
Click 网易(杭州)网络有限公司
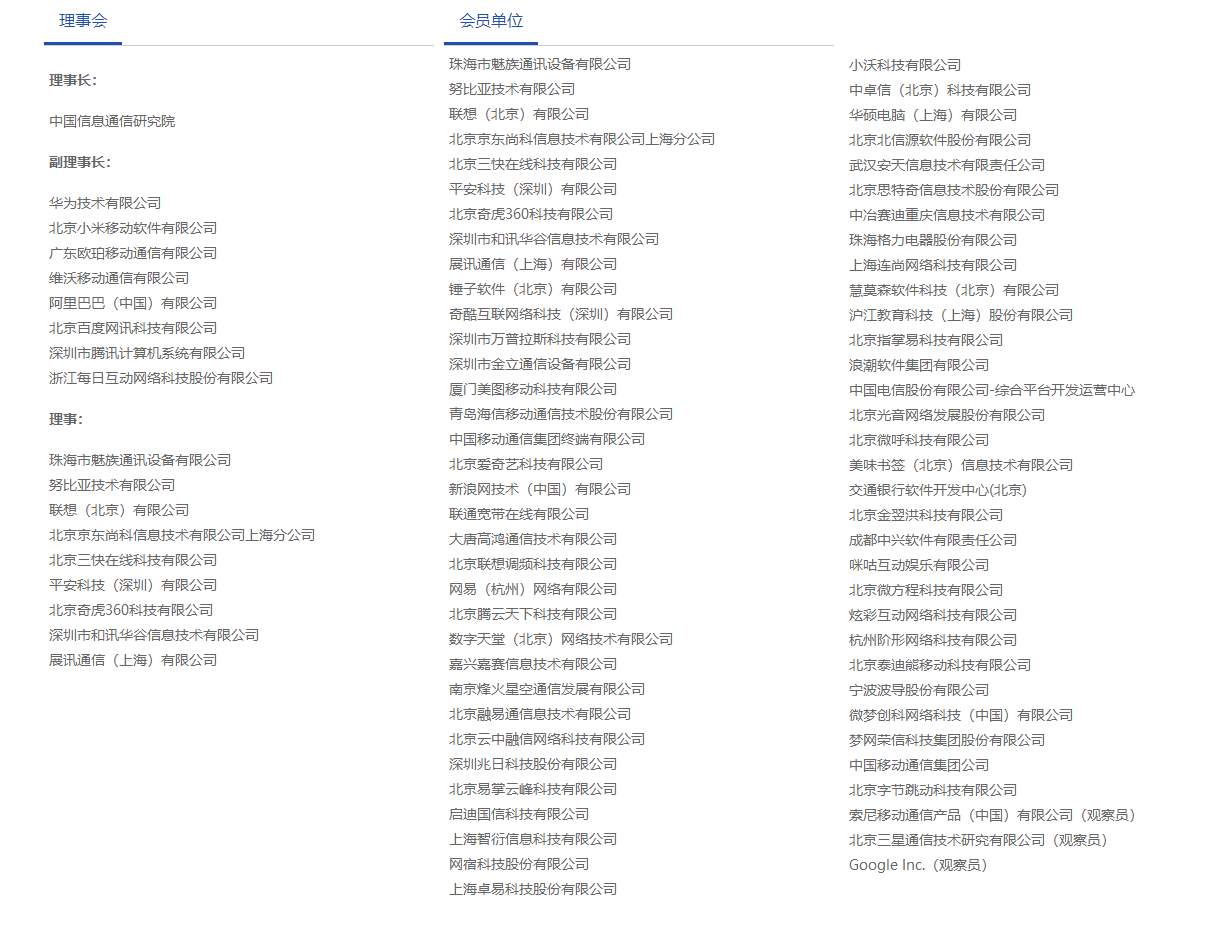(533, 589)
